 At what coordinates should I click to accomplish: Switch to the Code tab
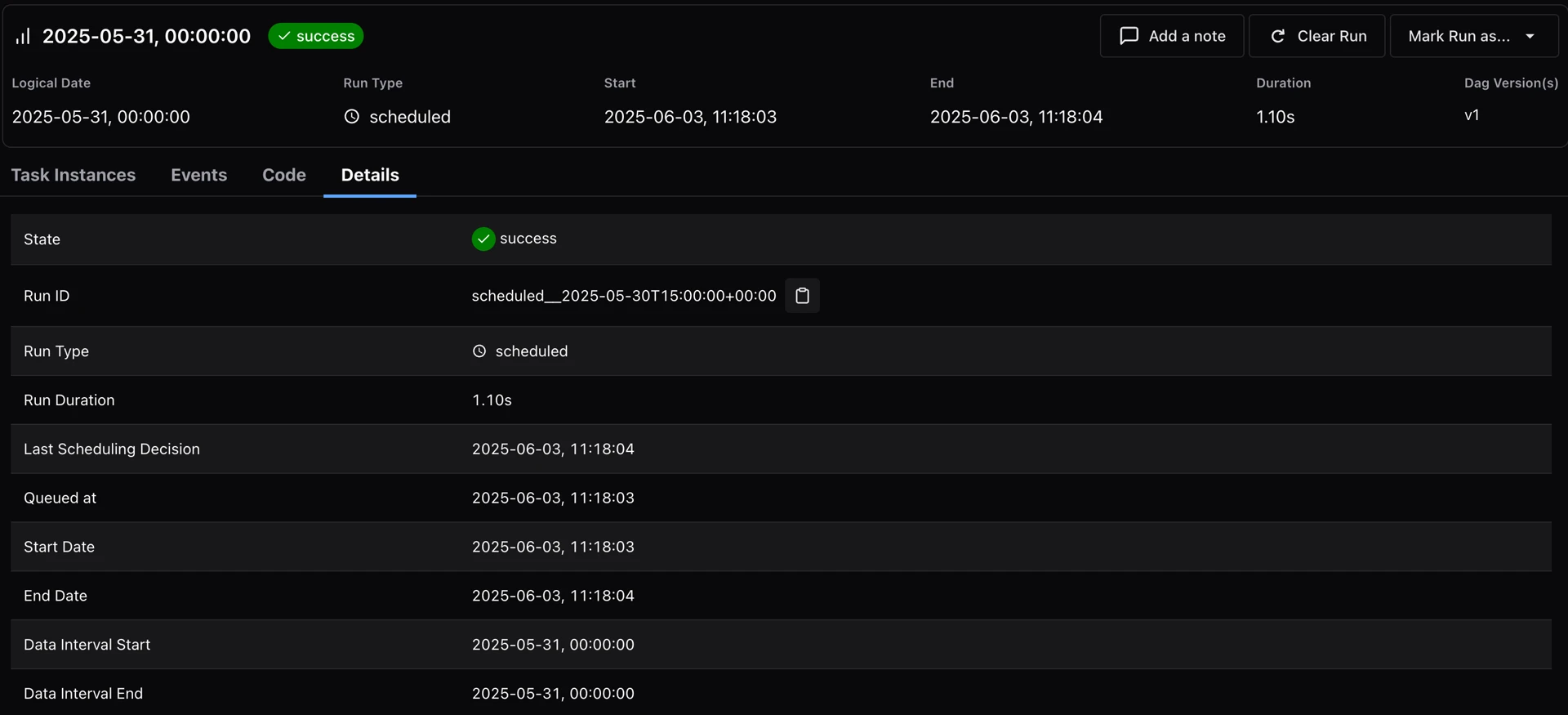pos(284,175)
